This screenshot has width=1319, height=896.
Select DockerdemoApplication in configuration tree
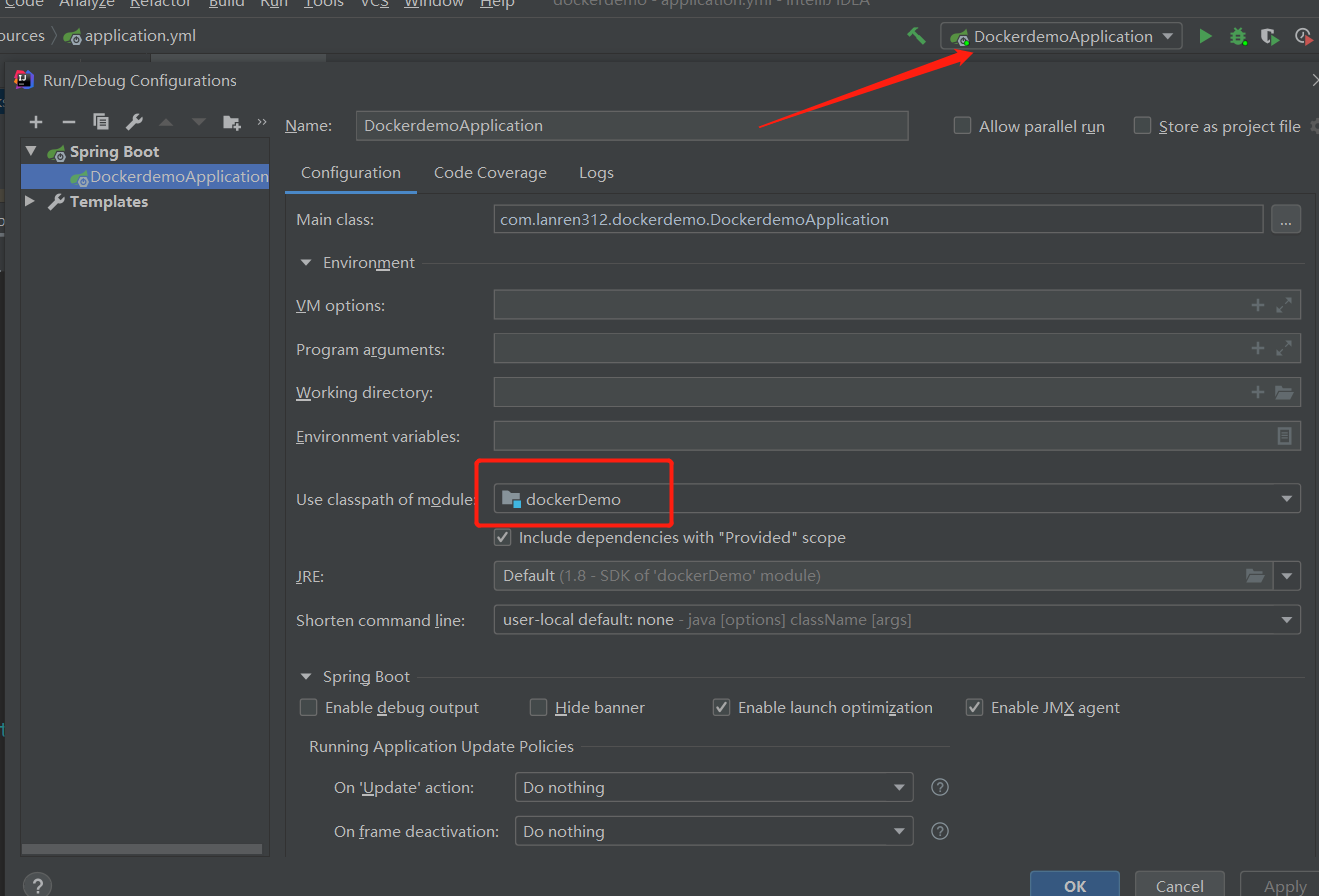(x=145, y=176)
